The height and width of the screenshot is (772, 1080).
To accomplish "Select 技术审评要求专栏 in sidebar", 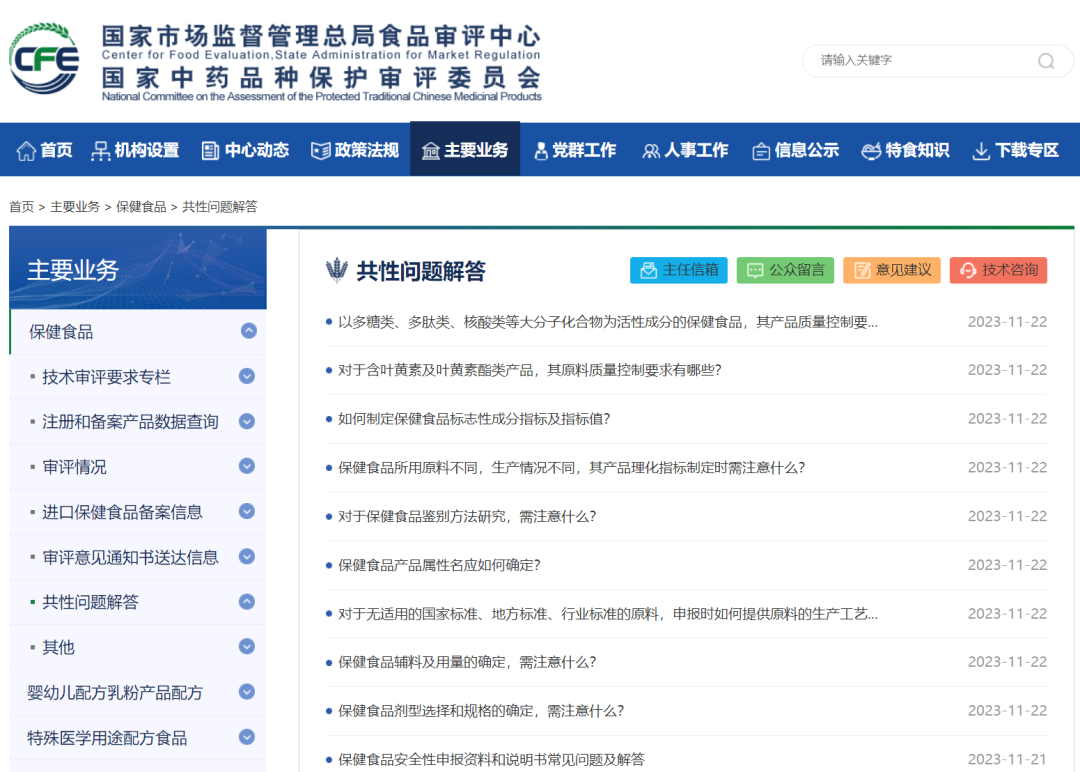I will [107, 377].
